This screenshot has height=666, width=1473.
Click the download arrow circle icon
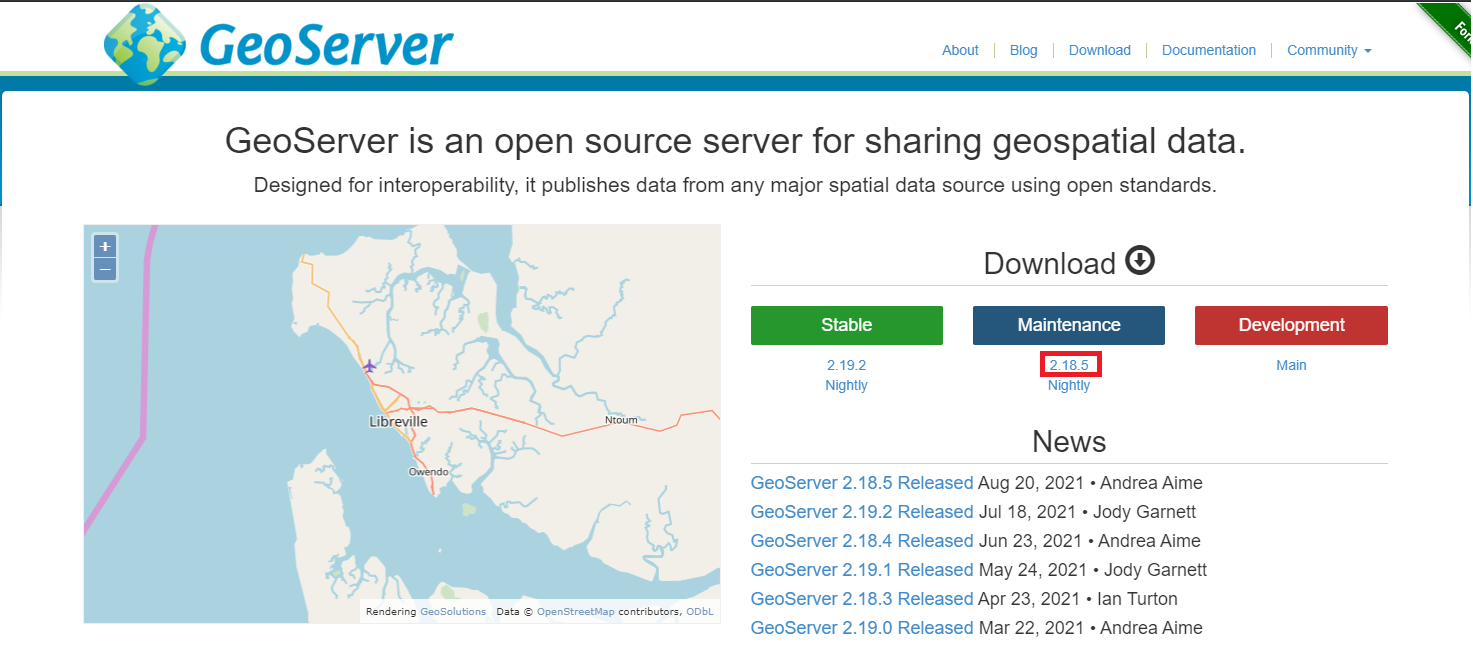point(1140,261)
